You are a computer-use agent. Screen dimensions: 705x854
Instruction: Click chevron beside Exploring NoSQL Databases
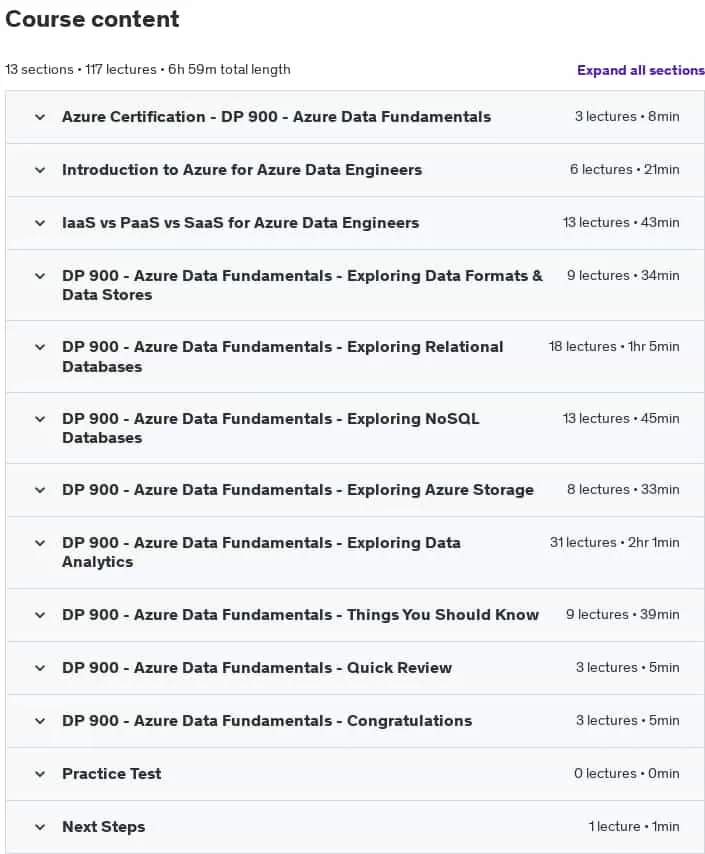pyautogui.click(x=40, y=419)
